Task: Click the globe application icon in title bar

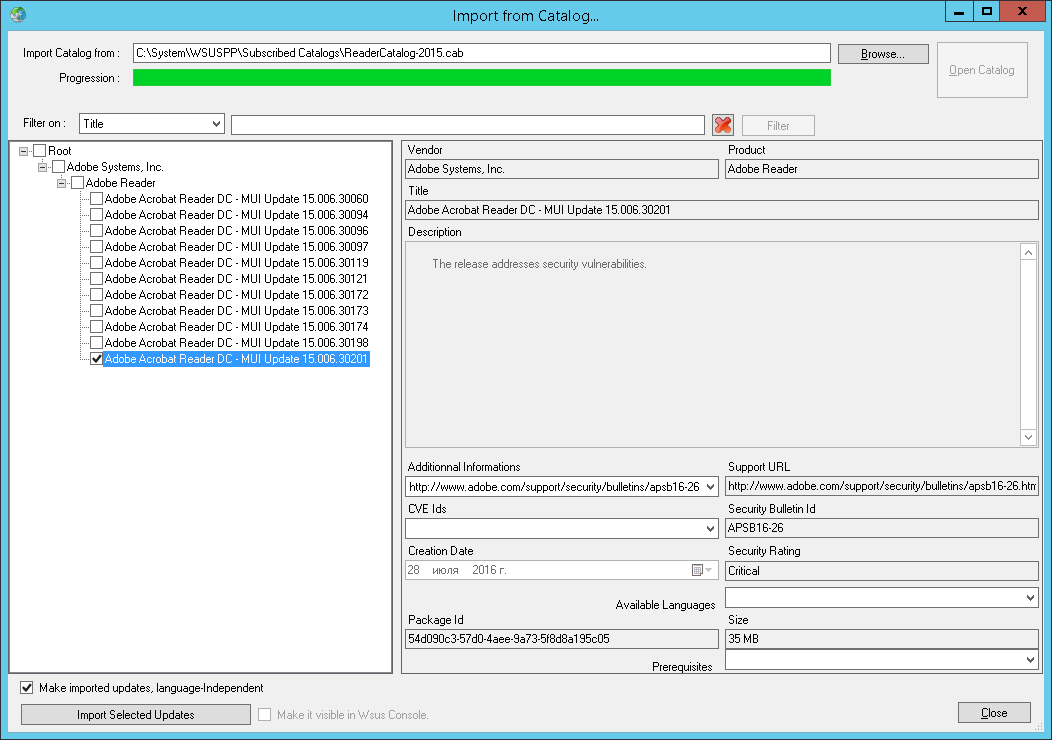Action: coord(18,14)
